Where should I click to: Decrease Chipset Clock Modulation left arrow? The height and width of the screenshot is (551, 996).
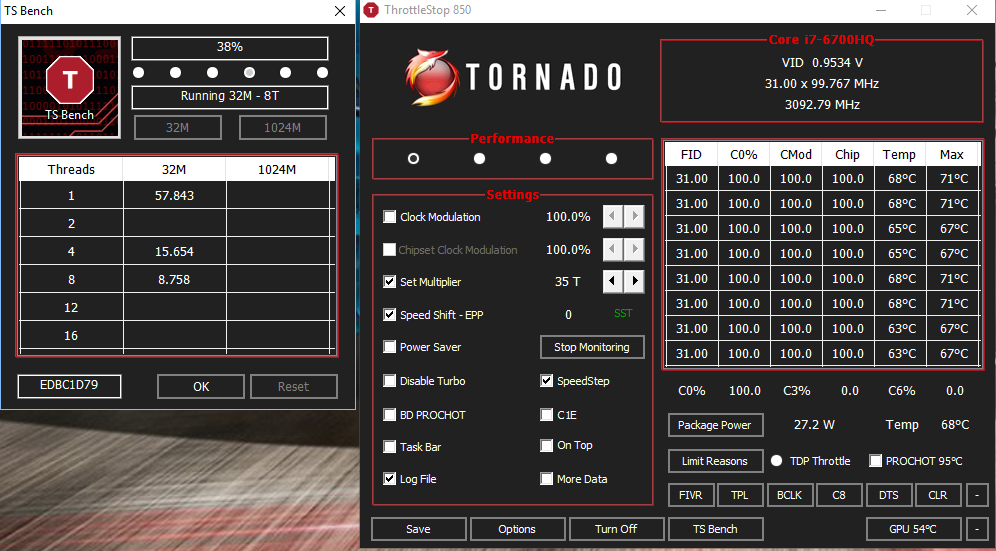[612, 249]
